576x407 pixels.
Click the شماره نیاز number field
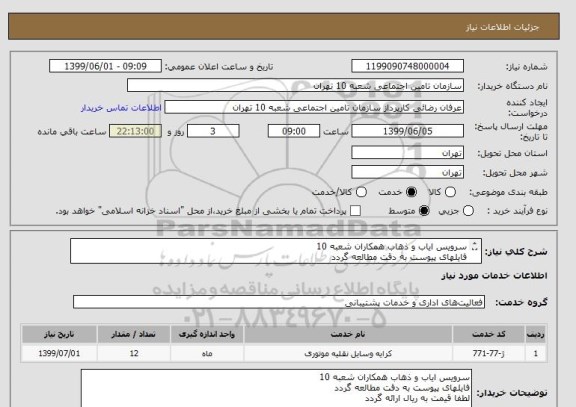pos(407,66)
